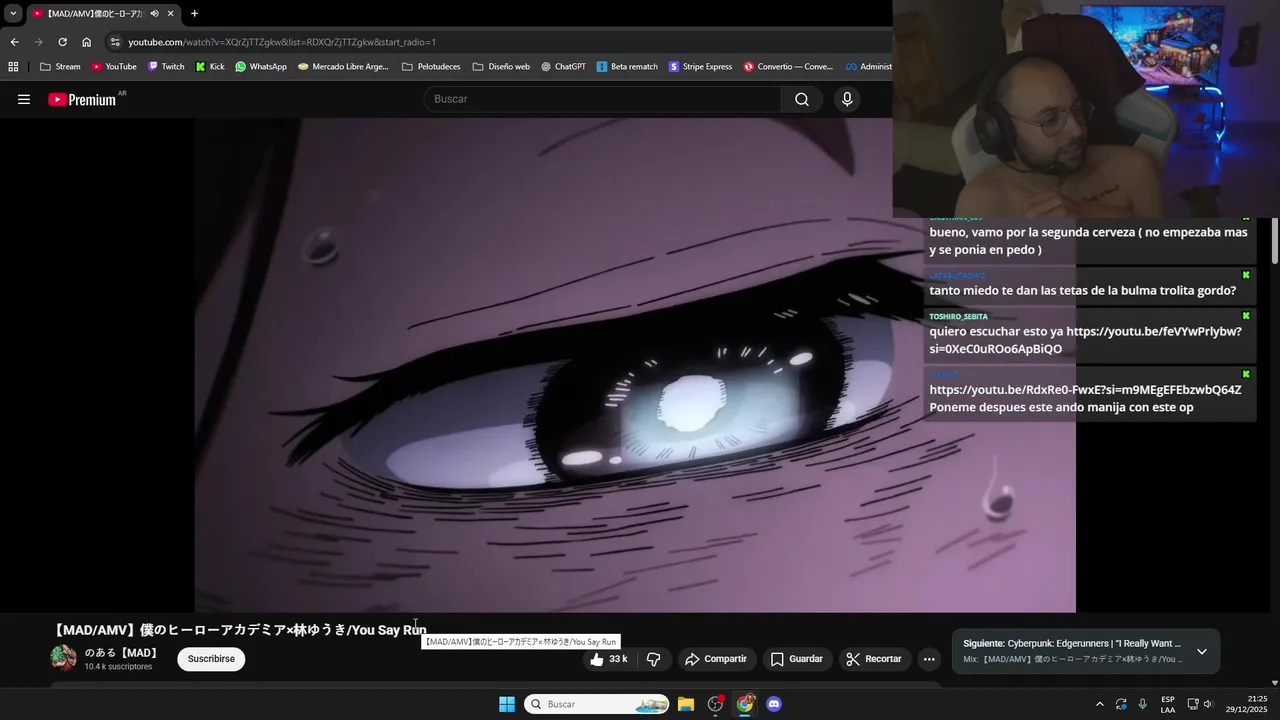
Task: Click the microphone tray icon
Action: point(1143,704)
